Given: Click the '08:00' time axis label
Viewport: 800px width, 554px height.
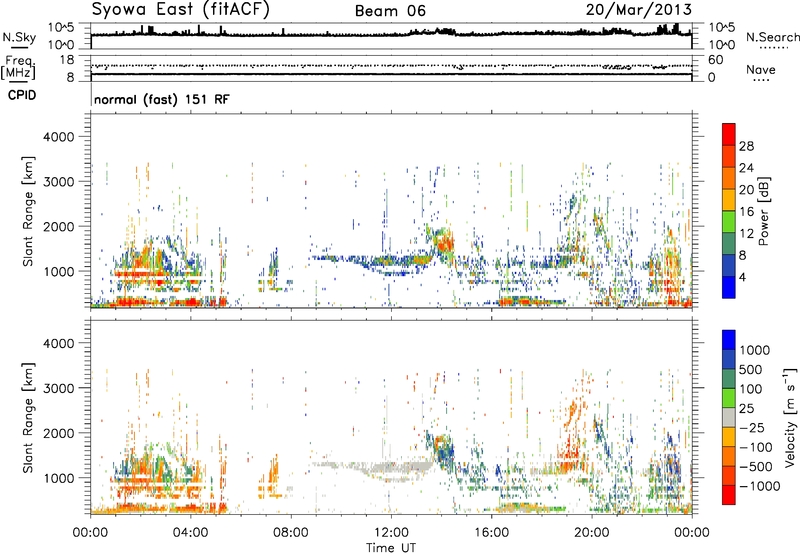Looking at the screenshot, I should click(x=291, y=533).
